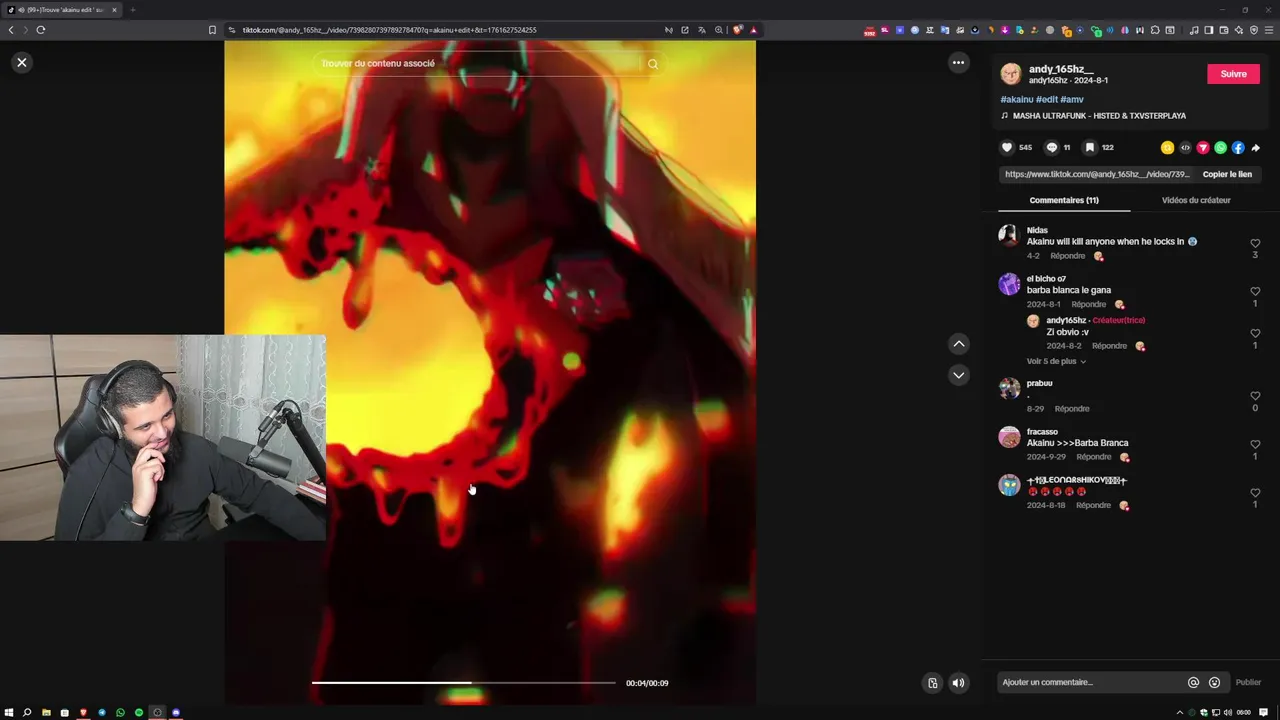
Task: Share video via WhatsApp icon
Action: point(1220,147)
